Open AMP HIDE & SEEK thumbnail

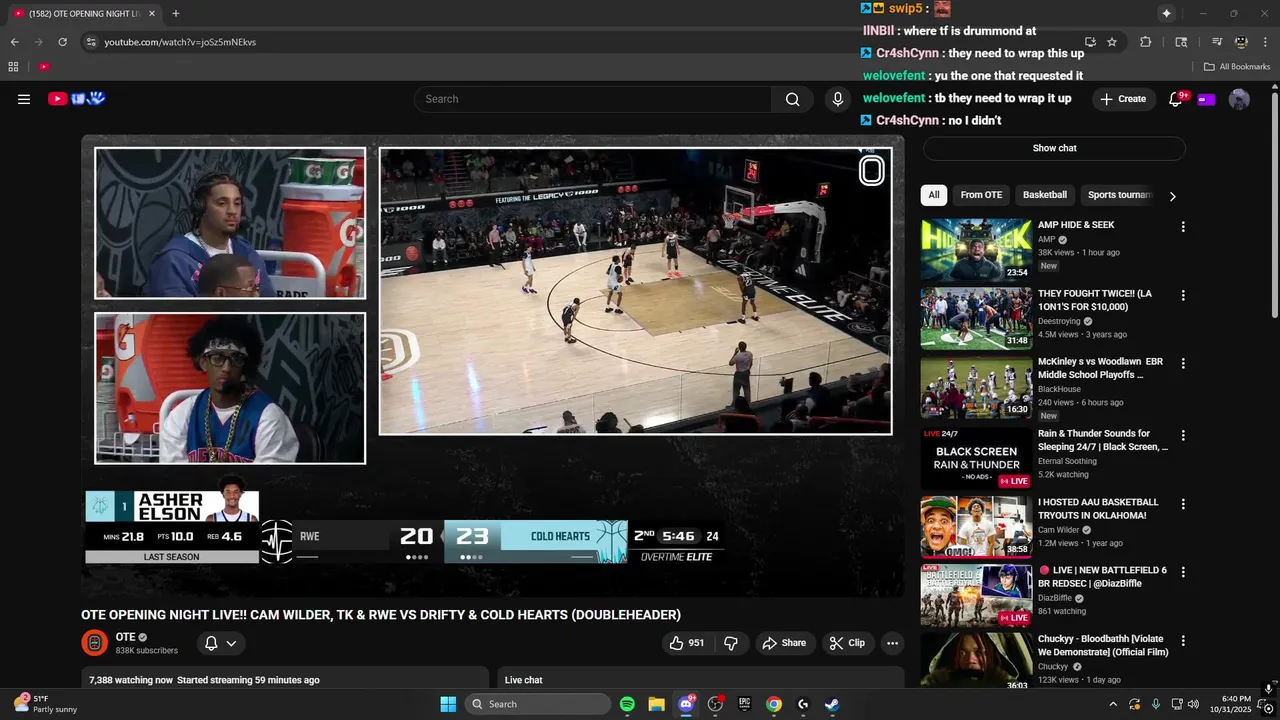coord(976,249)
